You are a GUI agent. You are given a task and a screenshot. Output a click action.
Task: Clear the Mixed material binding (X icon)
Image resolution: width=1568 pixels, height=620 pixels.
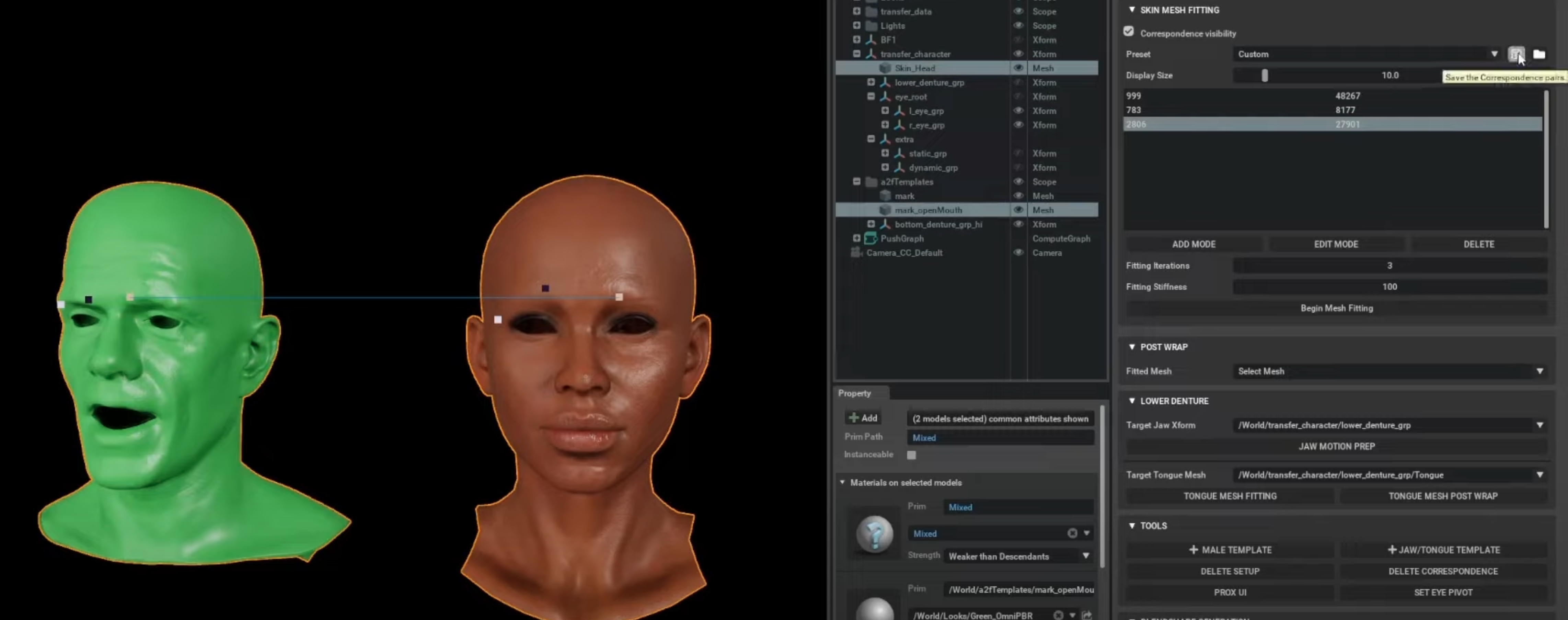[x=1072, y=533]
